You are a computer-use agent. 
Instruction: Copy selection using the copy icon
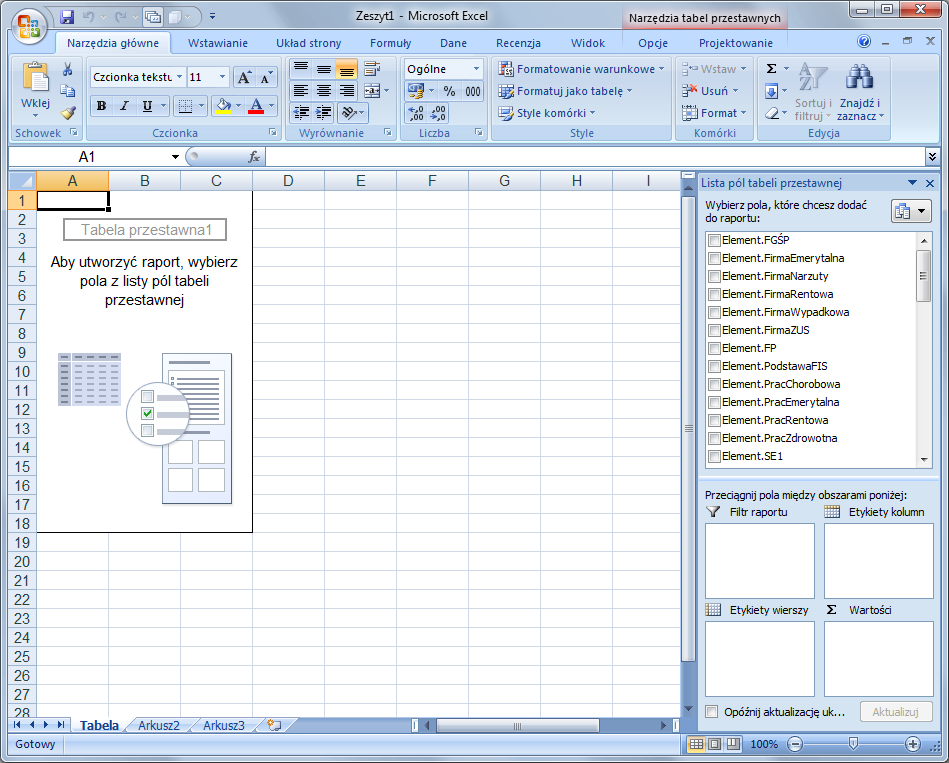click(x=68, y=91)
